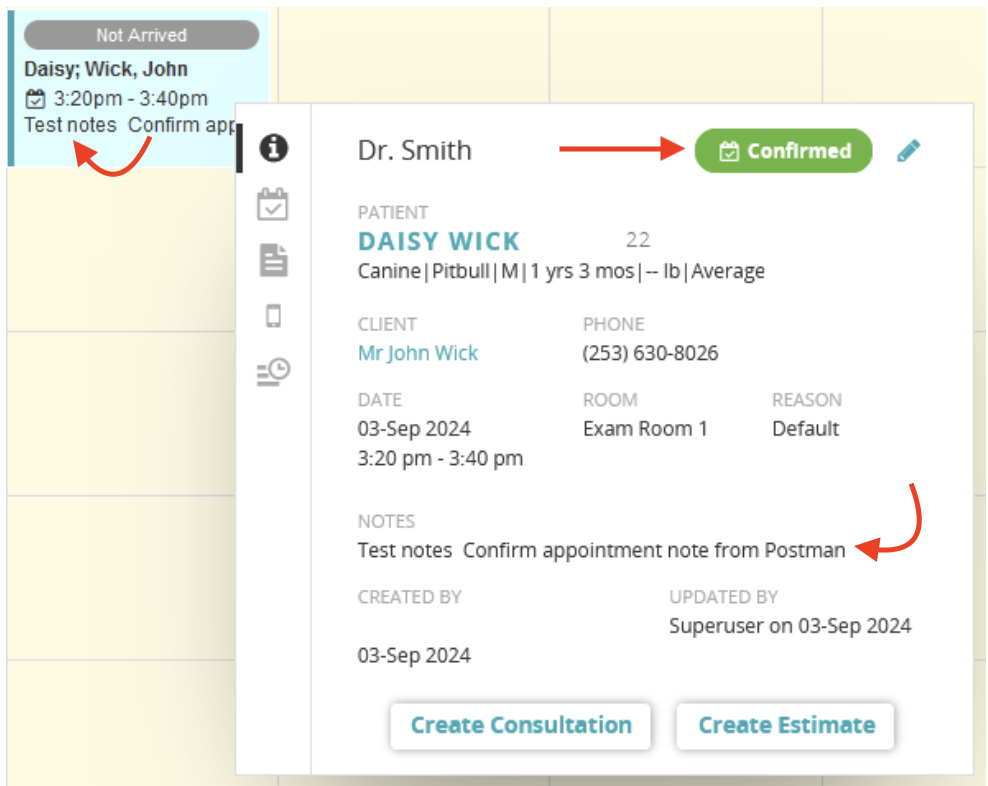Click the Dr. Smith name heading
Viewport: 988px width, 786px height.
coord(414,151)
